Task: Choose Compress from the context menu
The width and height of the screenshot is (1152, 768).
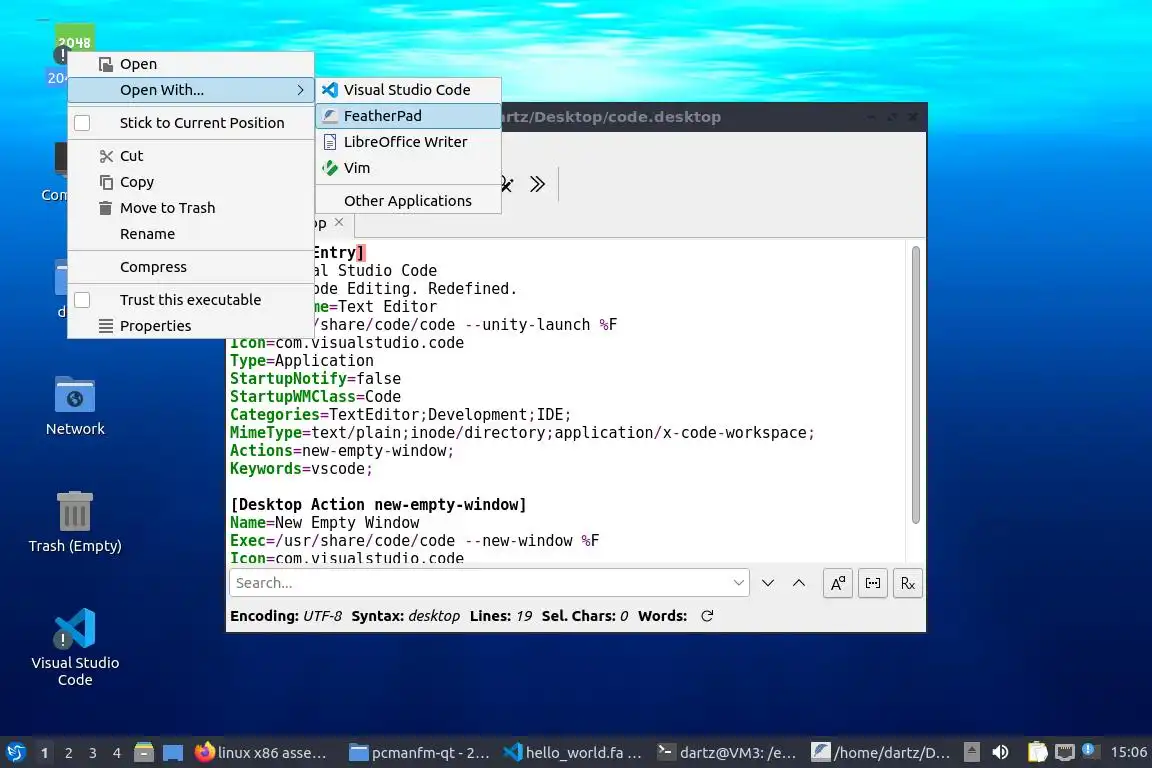Action: tap(190, 267)
